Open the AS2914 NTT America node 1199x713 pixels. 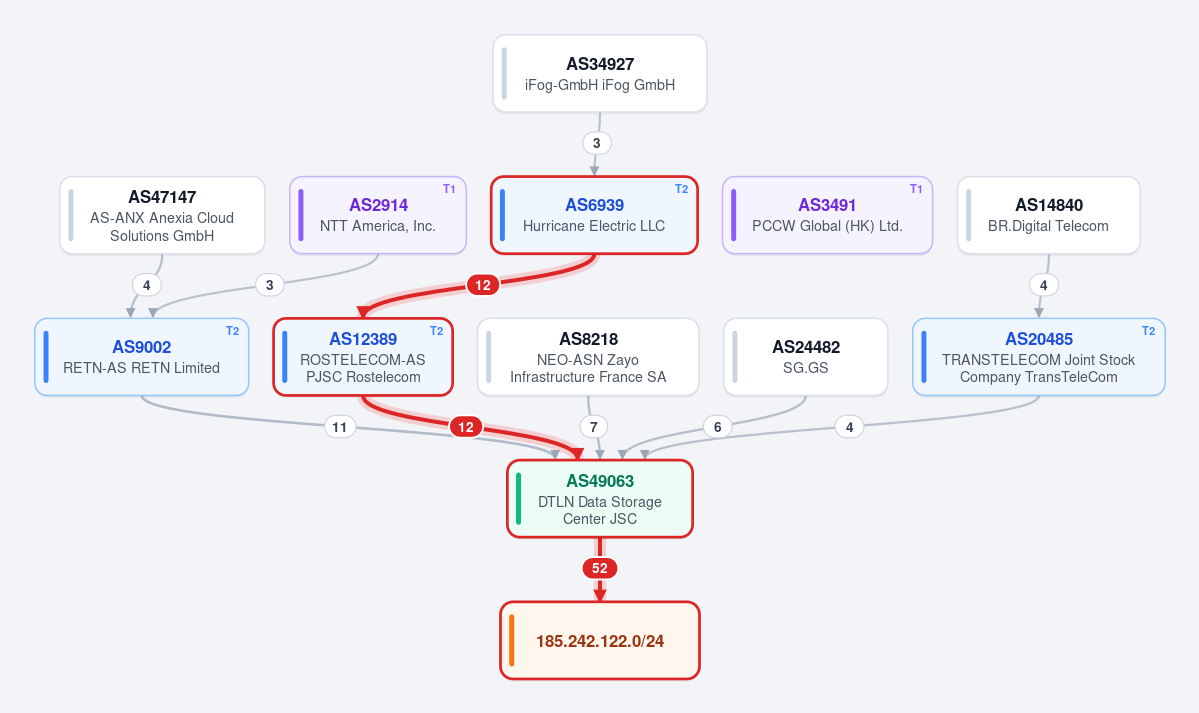click(378, 215)
